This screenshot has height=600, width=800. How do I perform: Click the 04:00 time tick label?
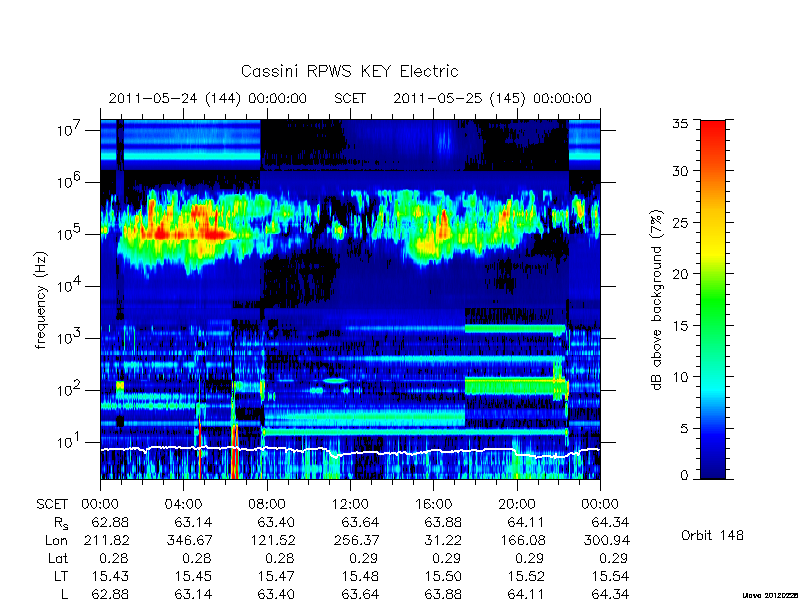183,504
